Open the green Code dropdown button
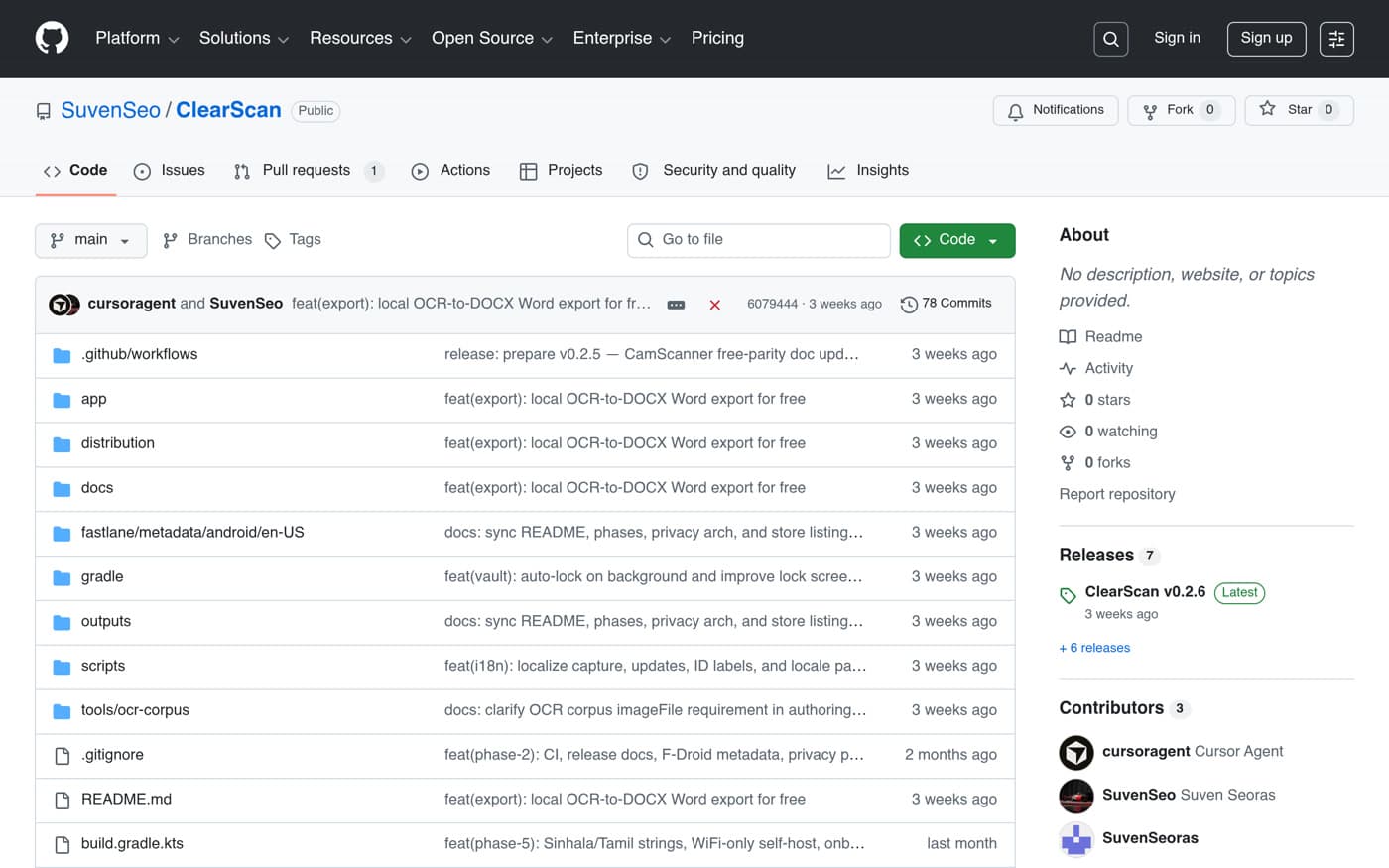Viewport: 1389px width, 868px height. pyautogui.click(x=957, y=240)
